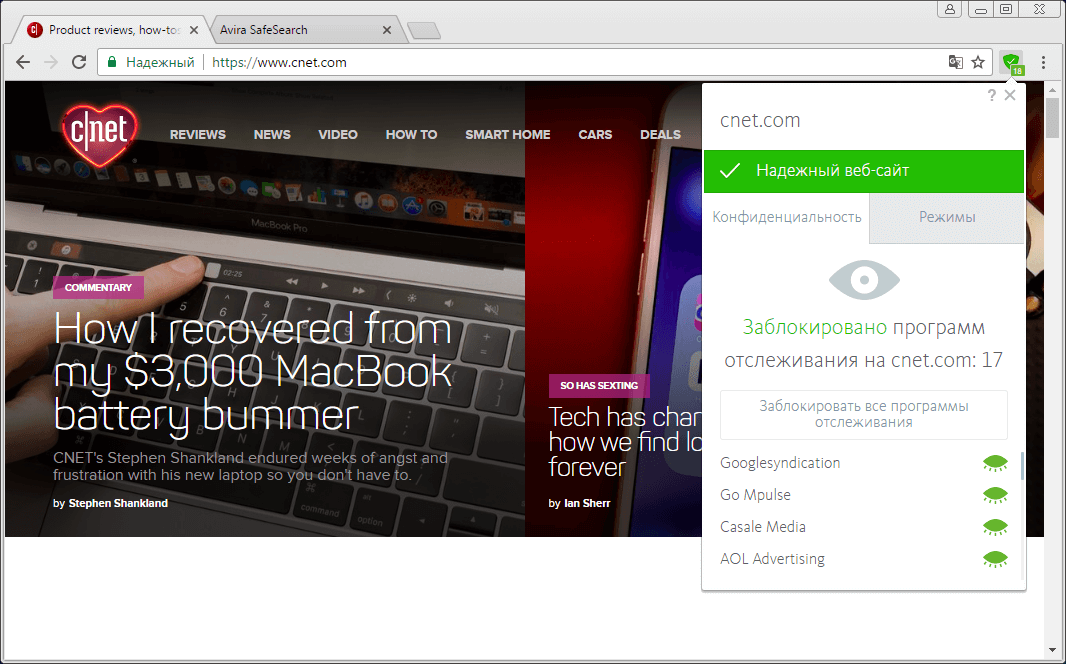Toggle tracking block for Casale Media
Image resolution: width=1066 pixels, height=664 pixels.
tap(995, 527)
